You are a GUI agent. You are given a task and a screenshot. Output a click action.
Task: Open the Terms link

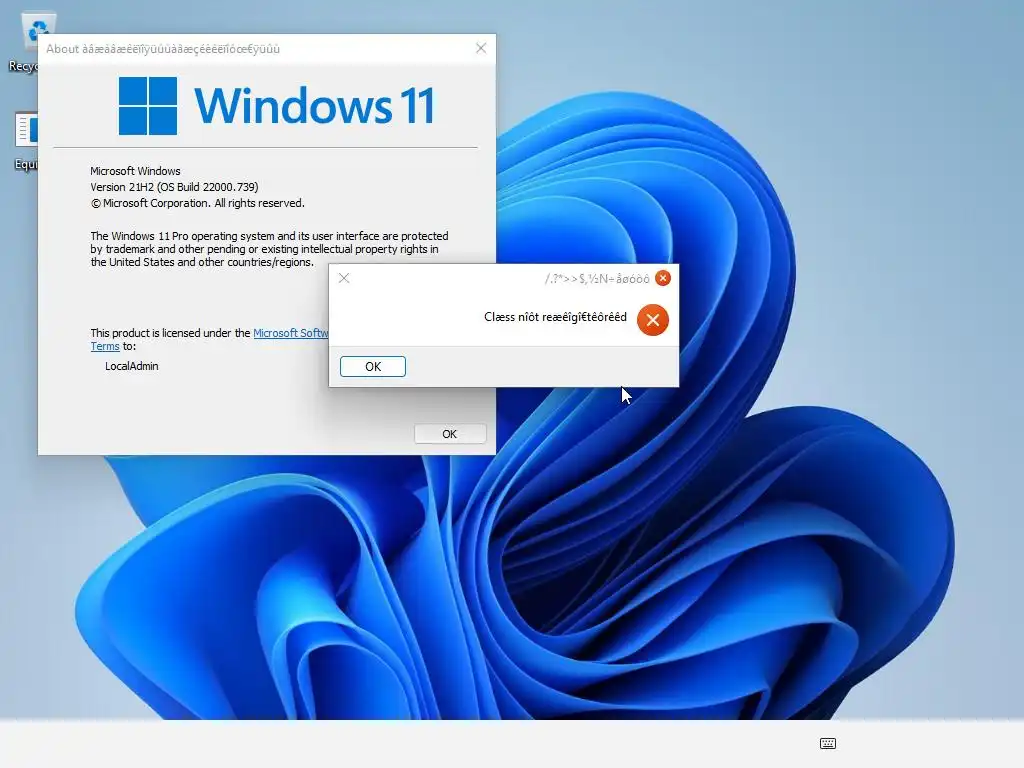104,347
